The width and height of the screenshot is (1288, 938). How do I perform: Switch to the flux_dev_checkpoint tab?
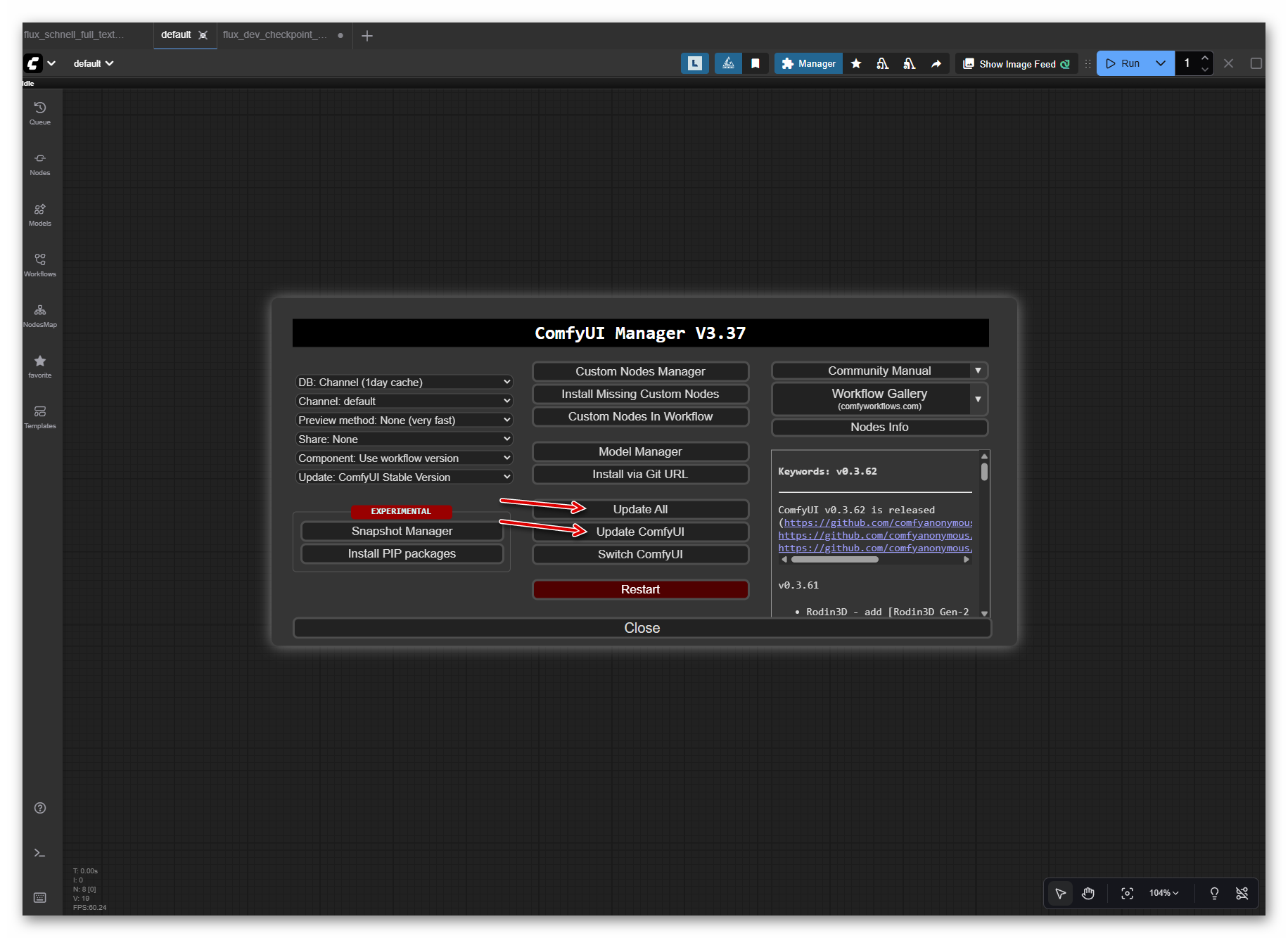(274, 35)
